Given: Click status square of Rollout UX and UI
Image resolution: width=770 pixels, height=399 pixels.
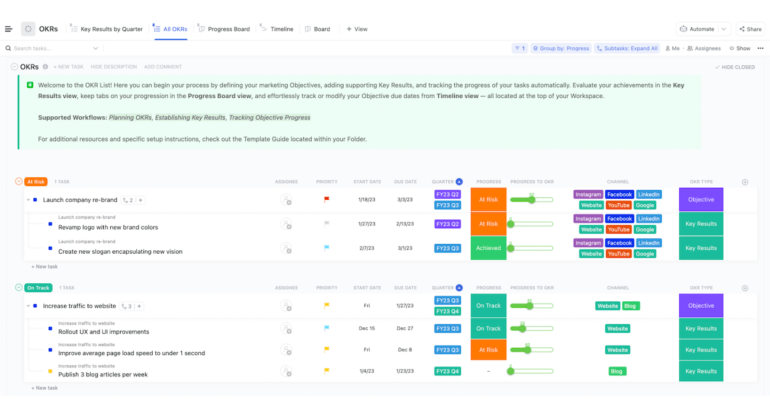Looking at the screenshot, I should click(x=50, y=329).
